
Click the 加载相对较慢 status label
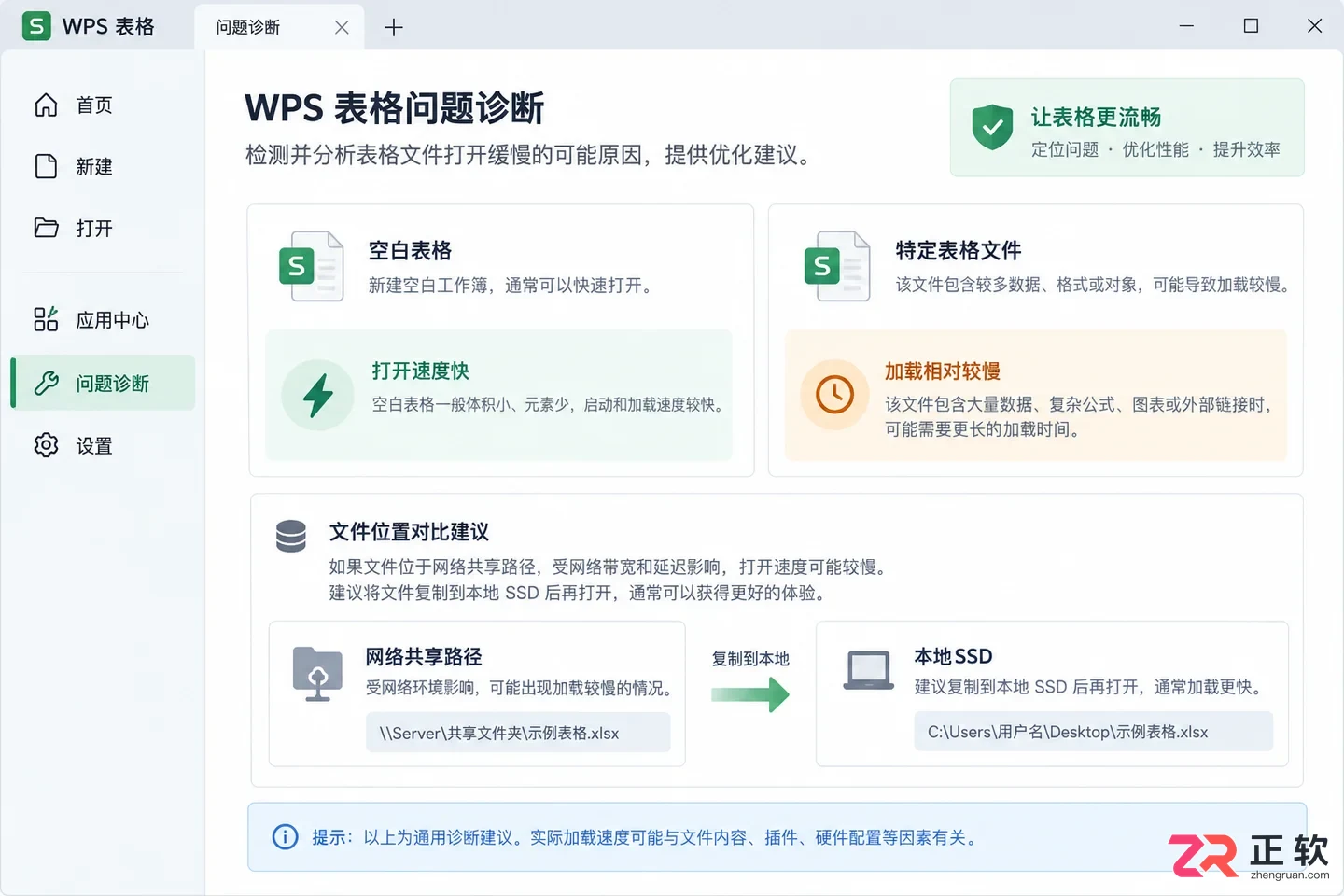tap(943, 371)
